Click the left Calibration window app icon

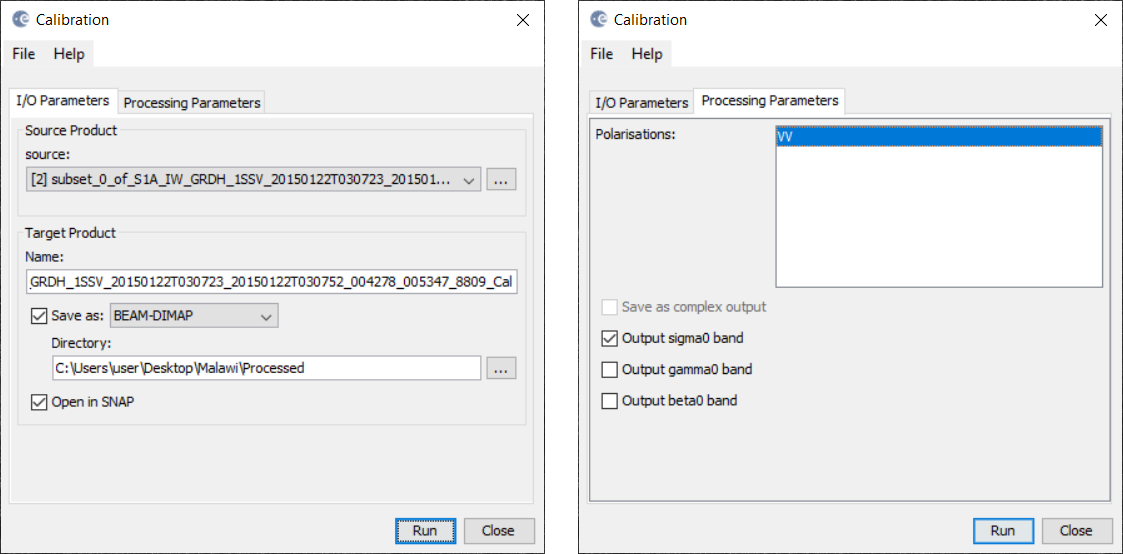click(x=21, y=20)
